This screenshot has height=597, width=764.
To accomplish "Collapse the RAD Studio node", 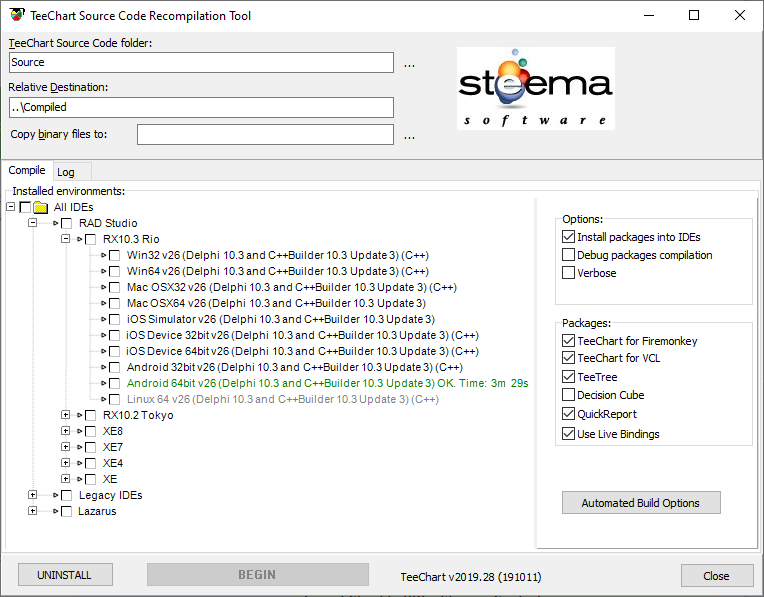I will (32, 223).
